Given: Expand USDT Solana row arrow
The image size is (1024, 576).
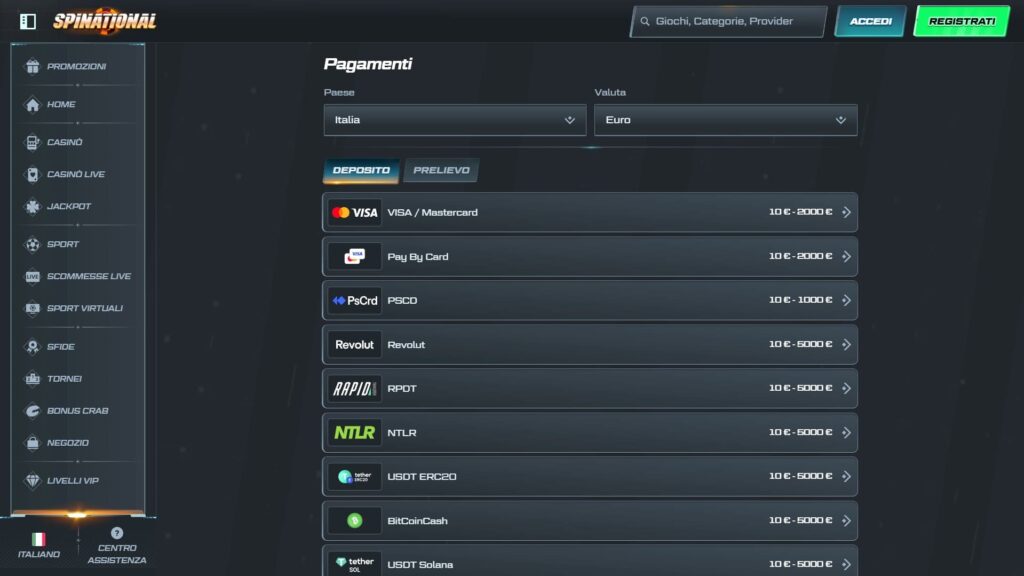Looking at the screenshot, I should tap(846, 564).
